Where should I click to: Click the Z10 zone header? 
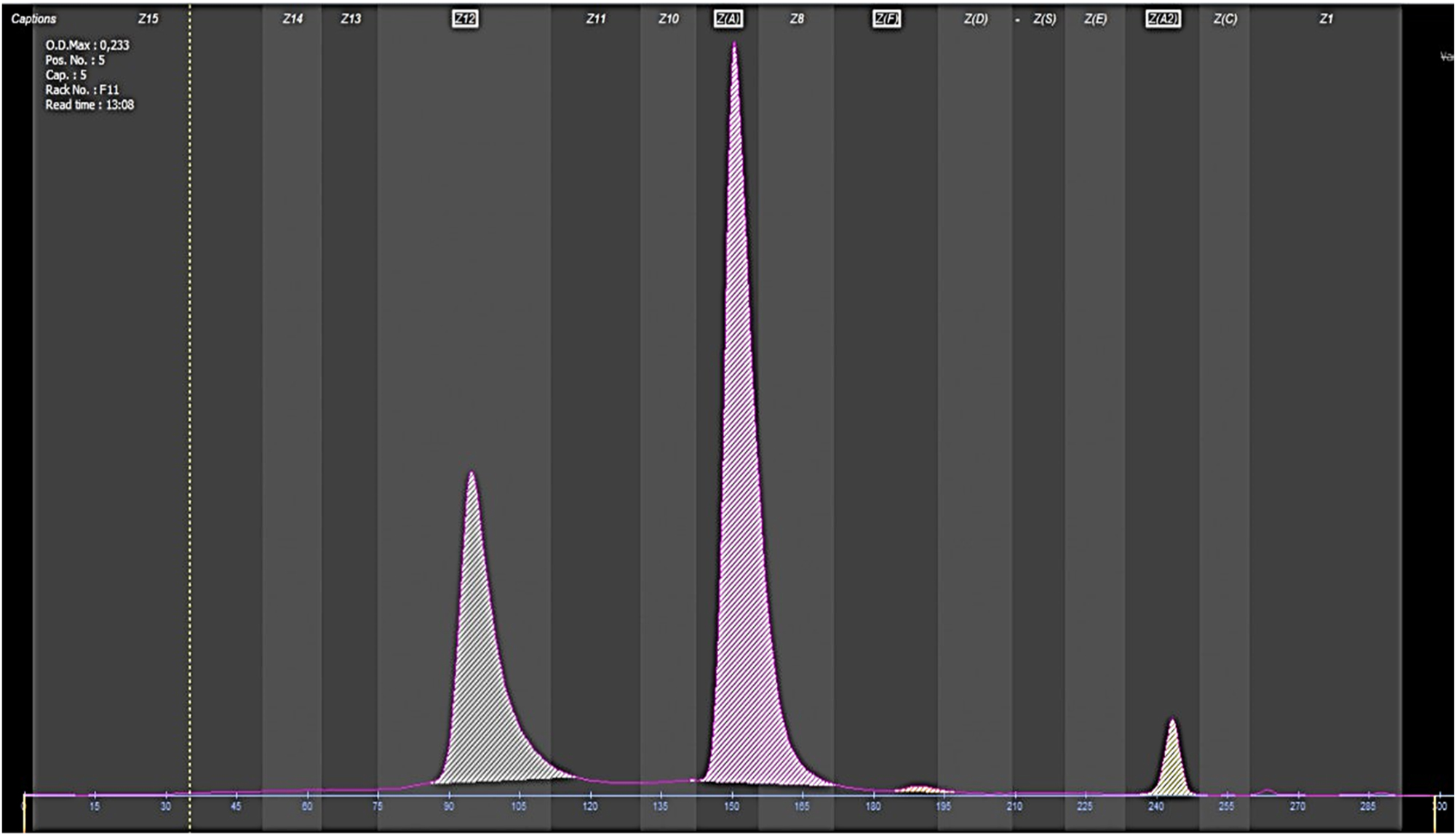coord(669,19)
